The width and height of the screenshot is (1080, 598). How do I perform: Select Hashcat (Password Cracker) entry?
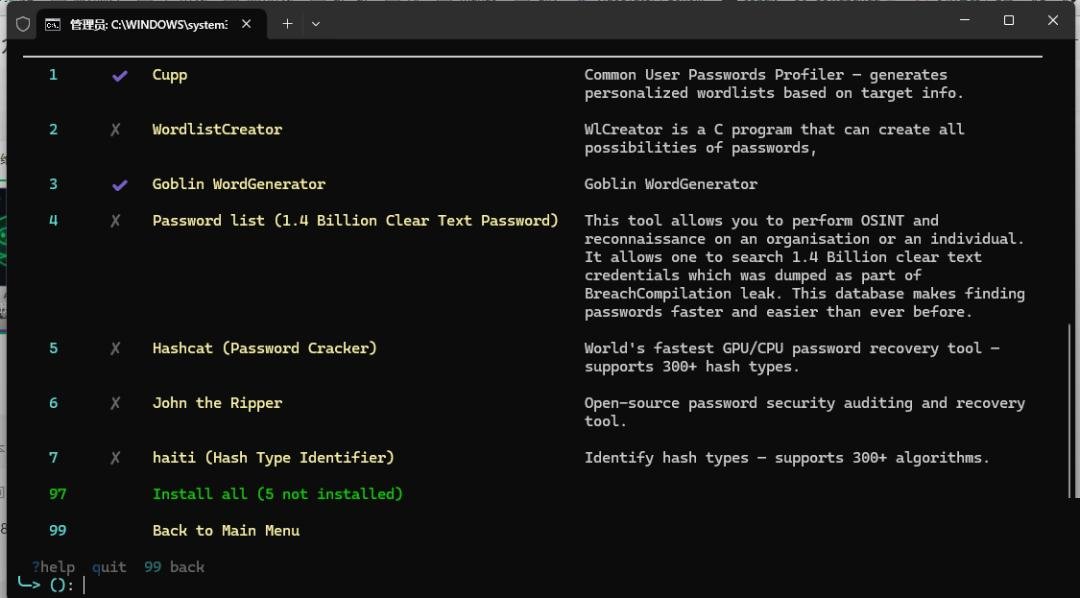point(264,348)
